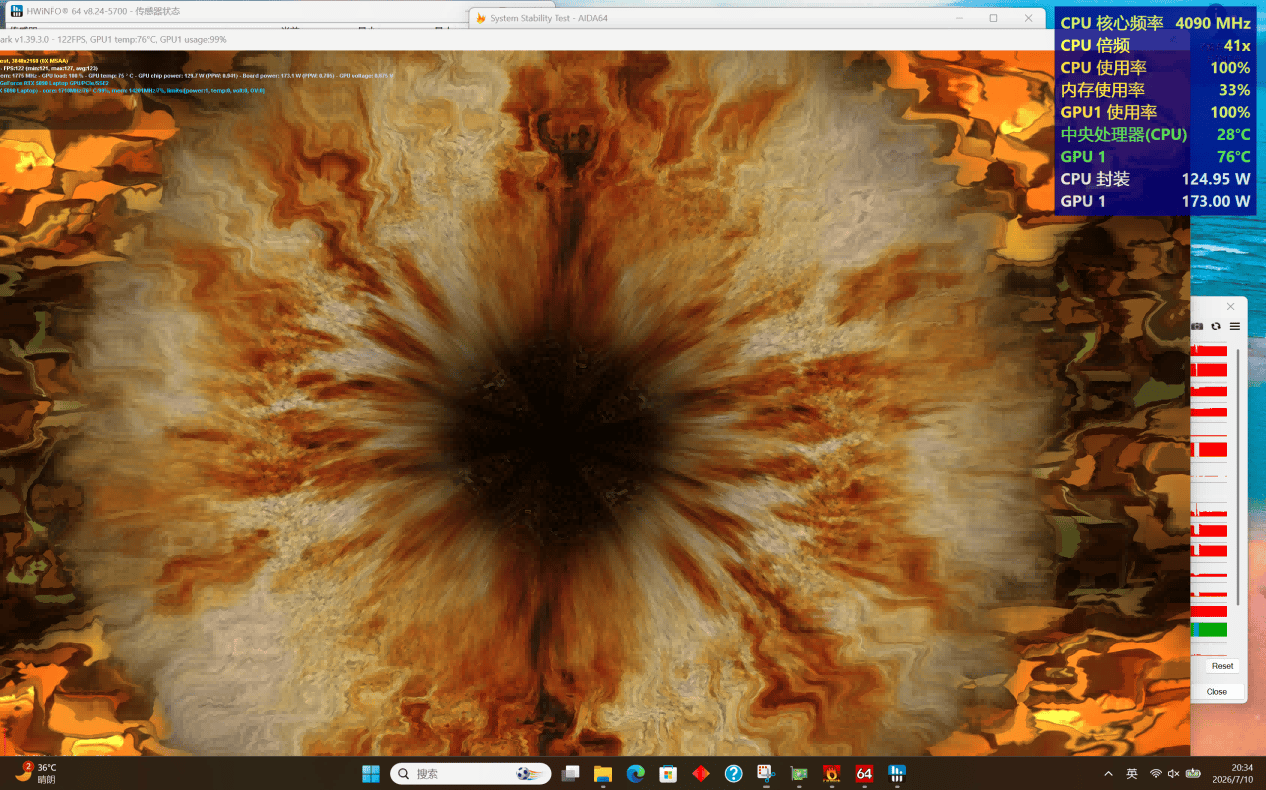Open the blue question mark help app
Screen dimensions: 1266x790
point(733,773)
